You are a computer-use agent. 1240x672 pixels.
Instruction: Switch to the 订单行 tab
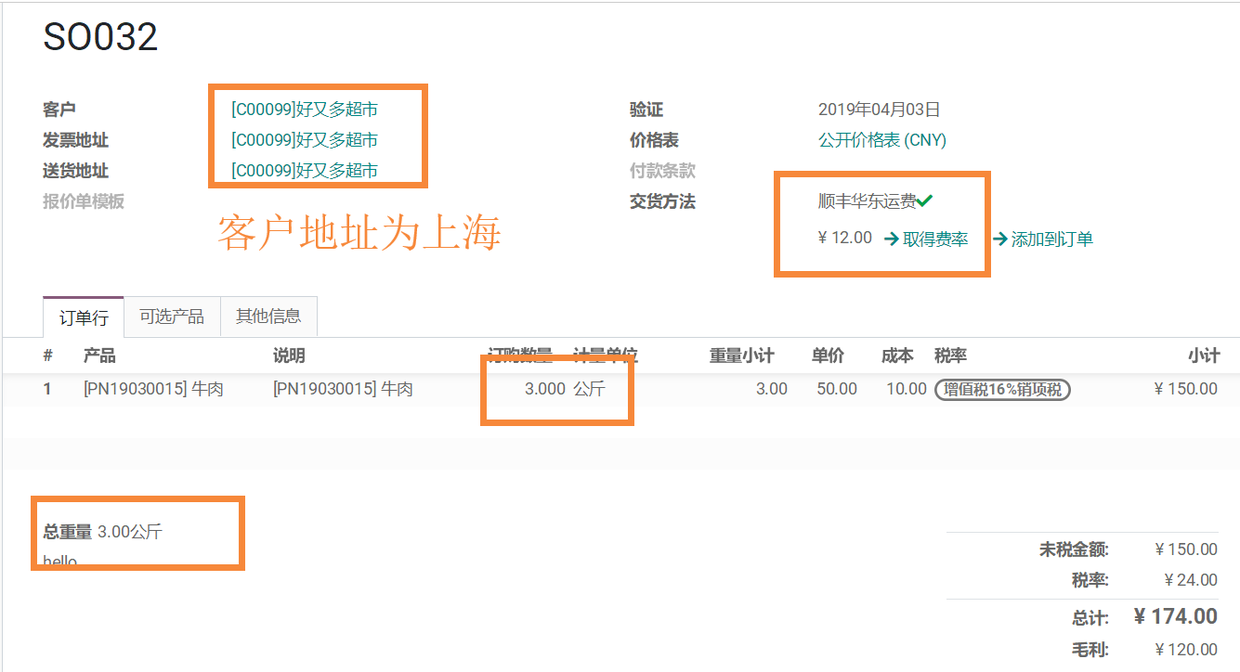(x=83, y=317)
